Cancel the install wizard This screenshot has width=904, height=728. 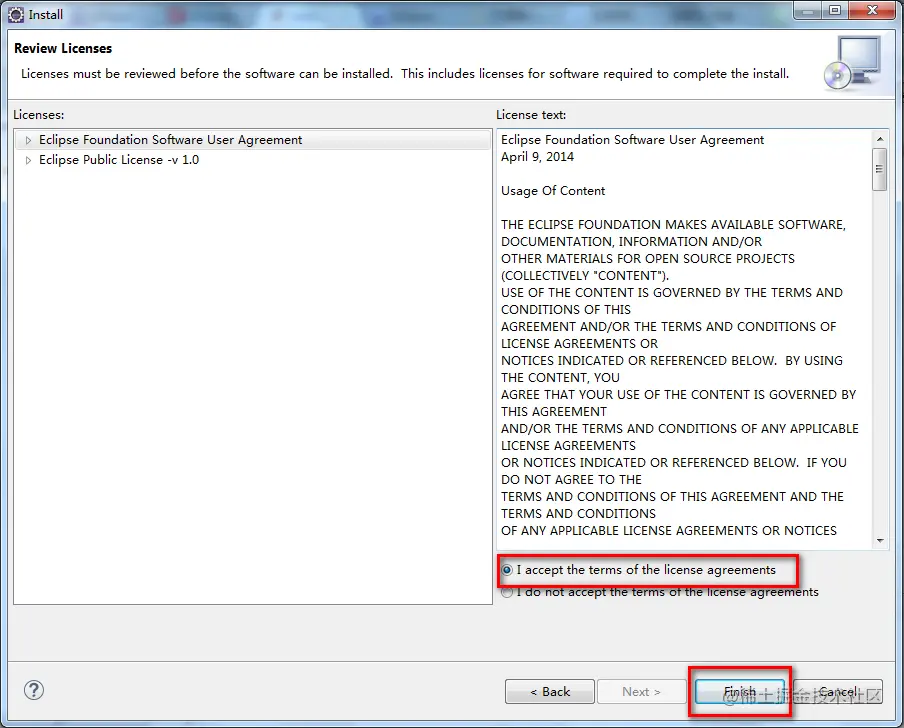coord(838,692)
